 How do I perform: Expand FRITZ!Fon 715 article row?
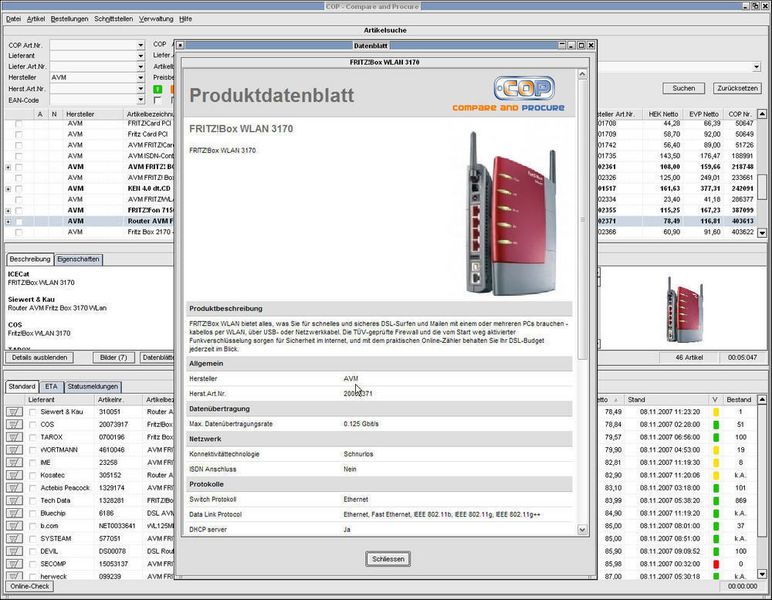[x=8, y=211]
